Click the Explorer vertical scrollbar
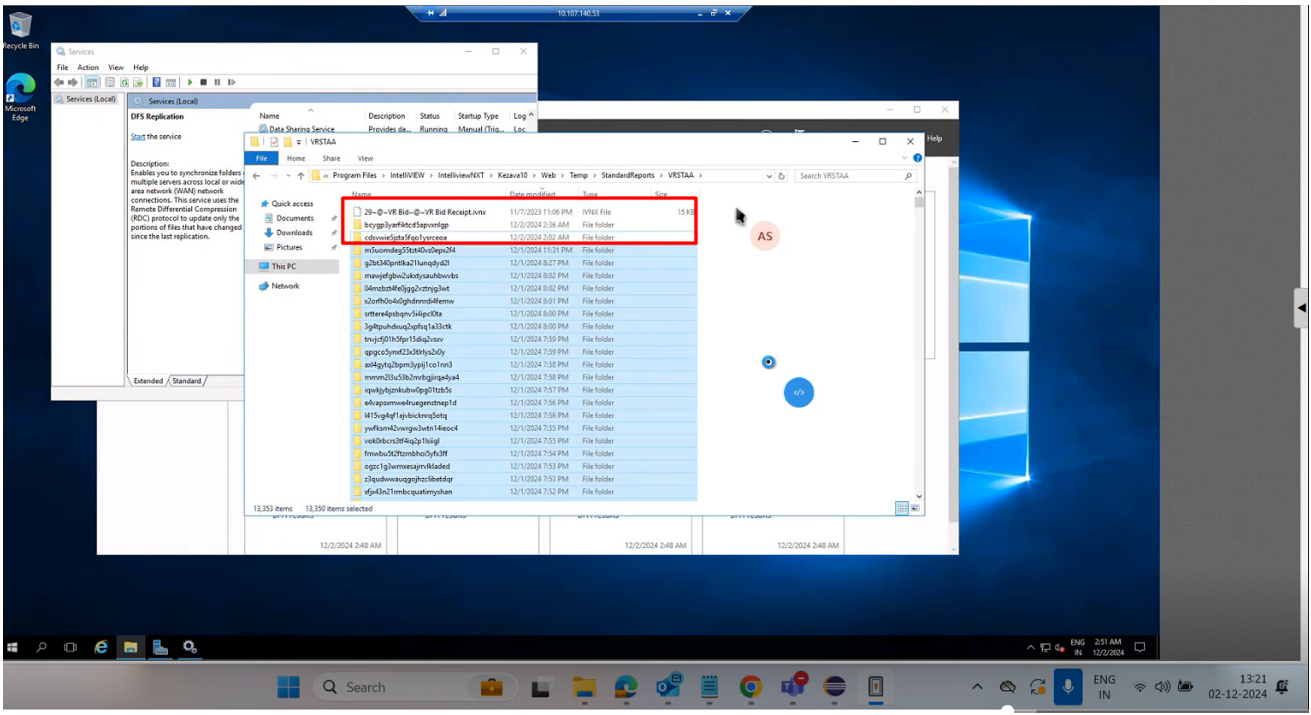Viewport: 1311px width, 715px height. click(x=919, y=345)
